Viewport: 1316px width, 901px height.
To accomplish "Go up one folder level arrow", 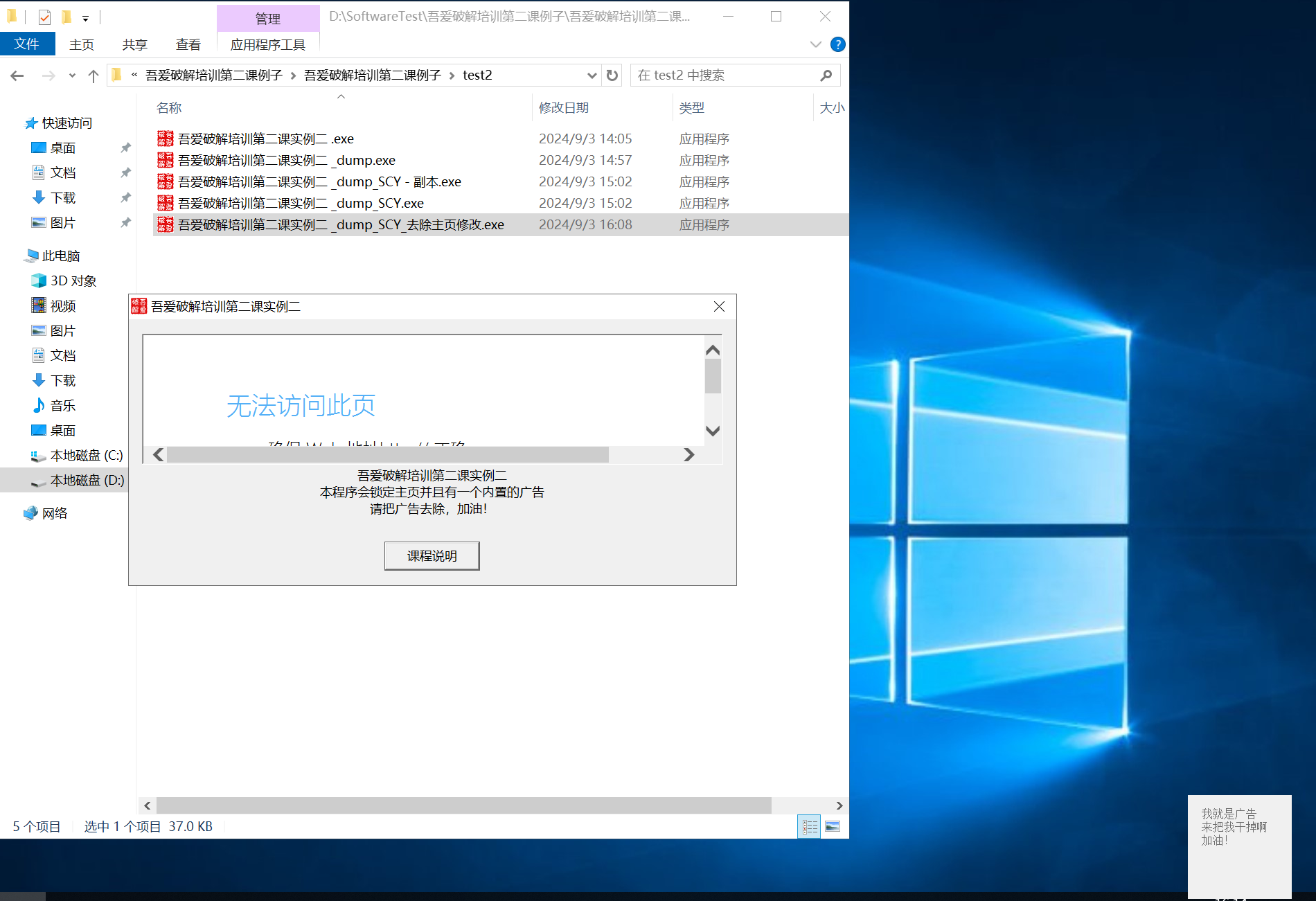I will point(94,75).
